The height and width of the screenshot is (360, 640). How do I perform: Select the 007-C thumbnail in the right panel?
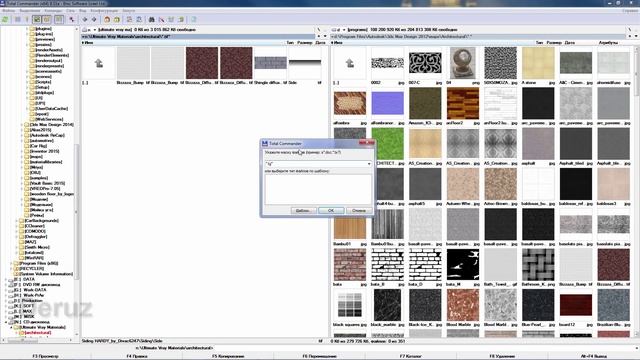point(425,63)
